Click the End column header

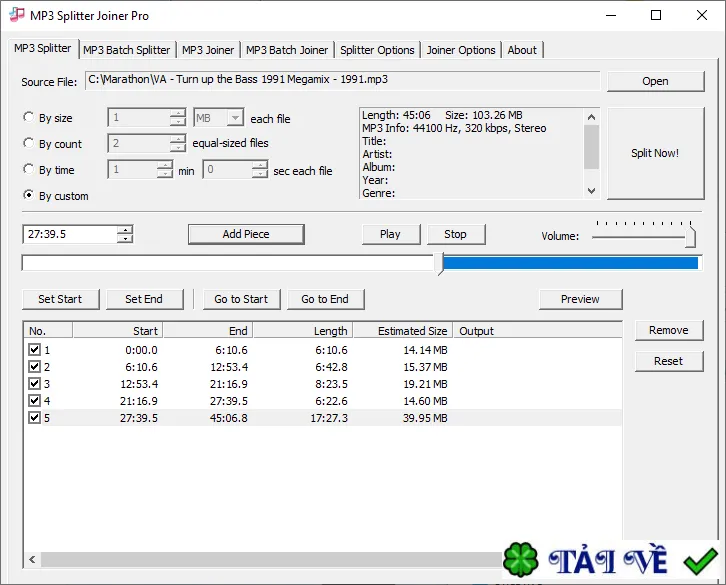(208, 331)
